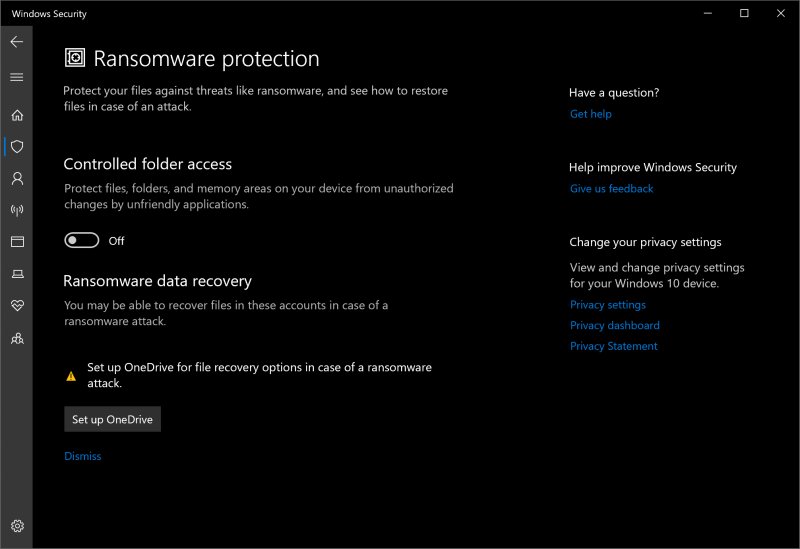Open Virus & threat protection shield icon

17,147
